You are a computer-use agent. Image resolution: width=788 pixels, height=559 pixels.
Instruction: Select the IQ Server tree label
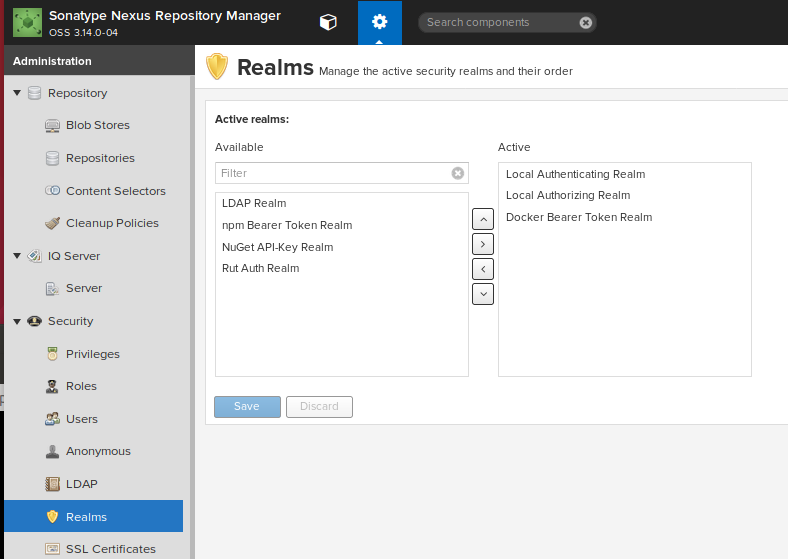point(74,256)
